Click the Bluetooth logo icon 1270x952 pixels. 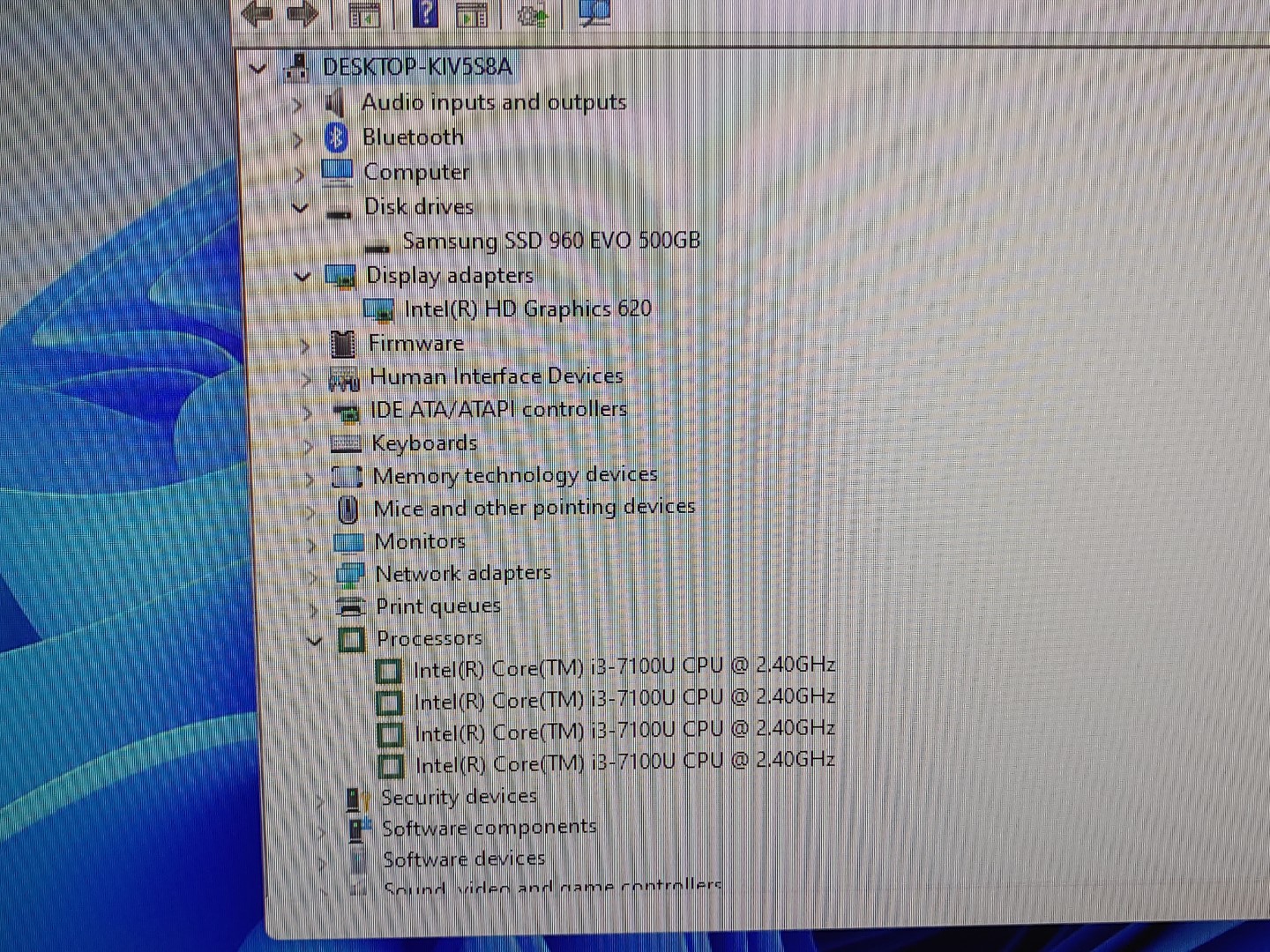[336, 138]
